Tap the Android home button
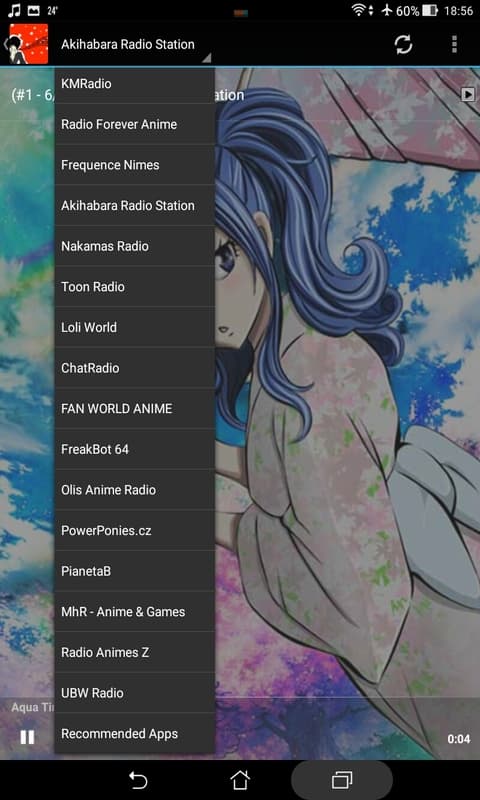 (x=240, y=780)
